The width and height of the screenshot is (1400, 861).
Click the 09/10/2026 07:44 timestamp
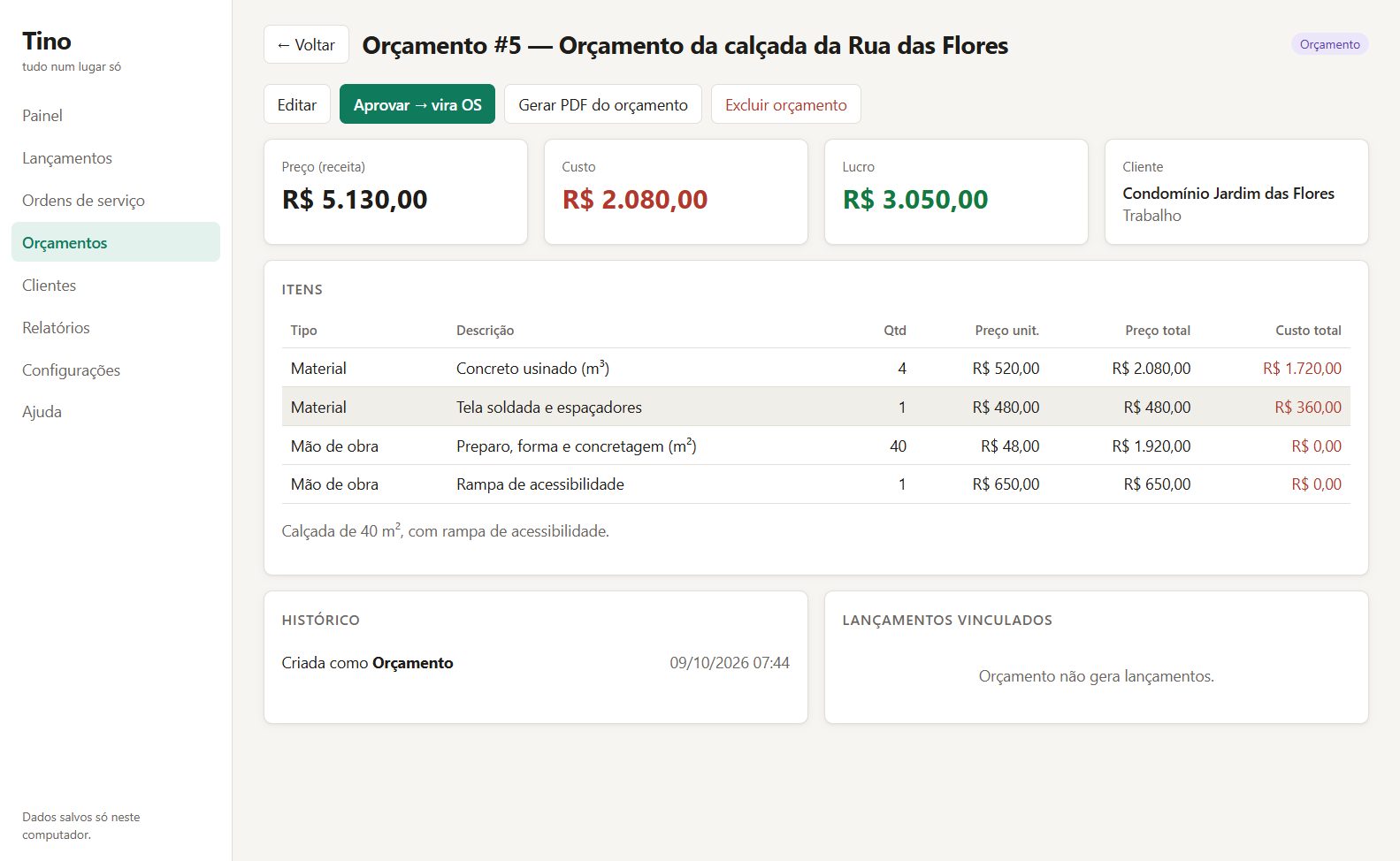[730, 663]
